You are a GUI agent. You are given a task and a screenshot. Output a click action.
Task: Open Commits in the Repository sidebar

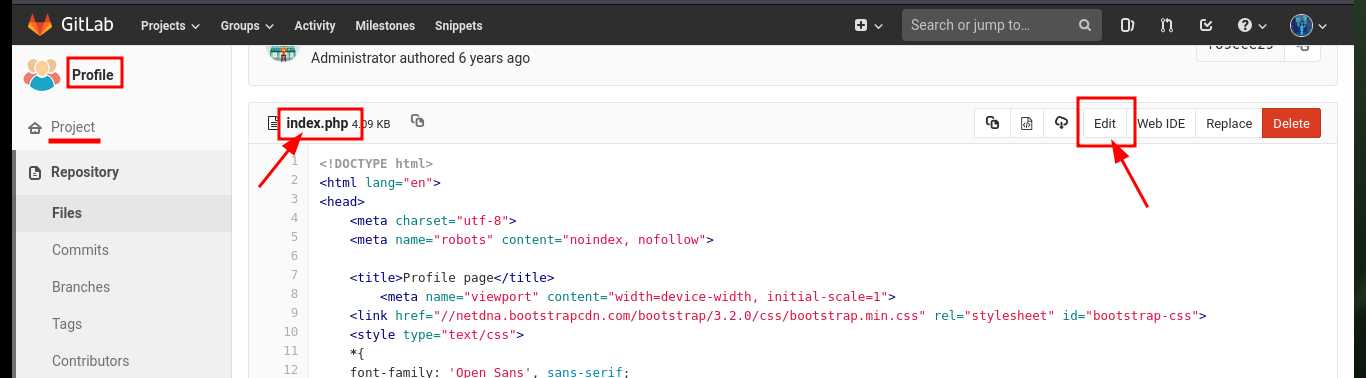click(80, 250)
